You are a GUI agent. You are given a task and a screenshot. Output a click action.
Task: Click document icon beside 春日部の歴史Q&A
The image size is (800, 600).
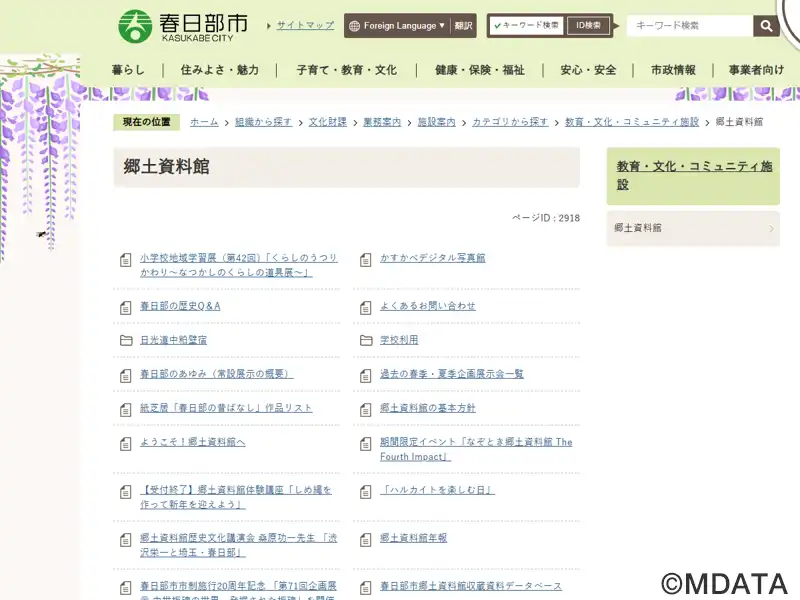[x=126, y=308]
